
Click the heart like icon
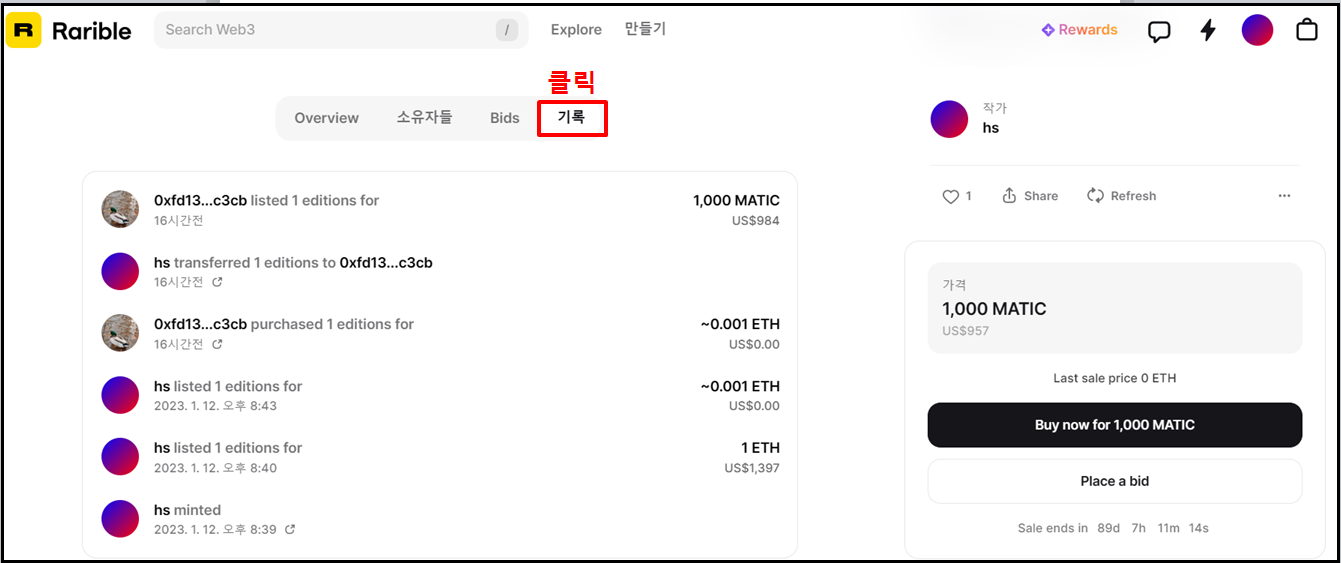coord(951,196)
